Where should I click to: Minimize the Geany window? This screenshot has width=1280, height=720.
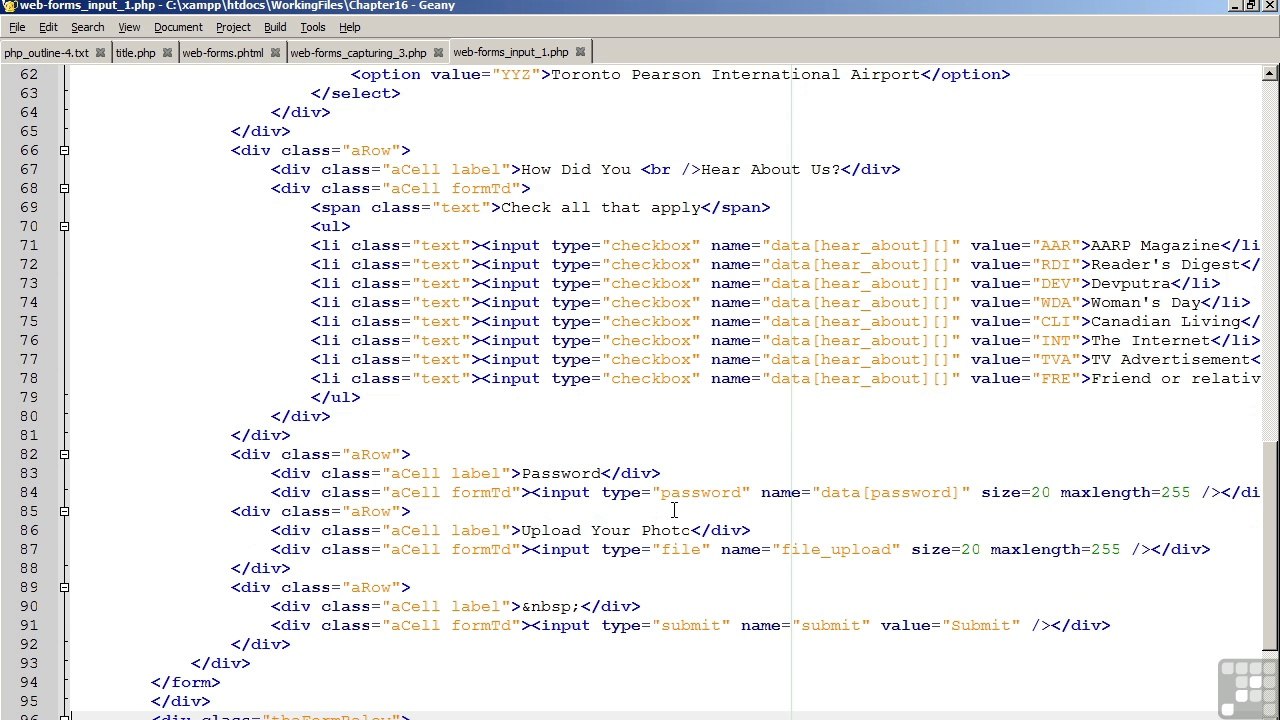1233,6
